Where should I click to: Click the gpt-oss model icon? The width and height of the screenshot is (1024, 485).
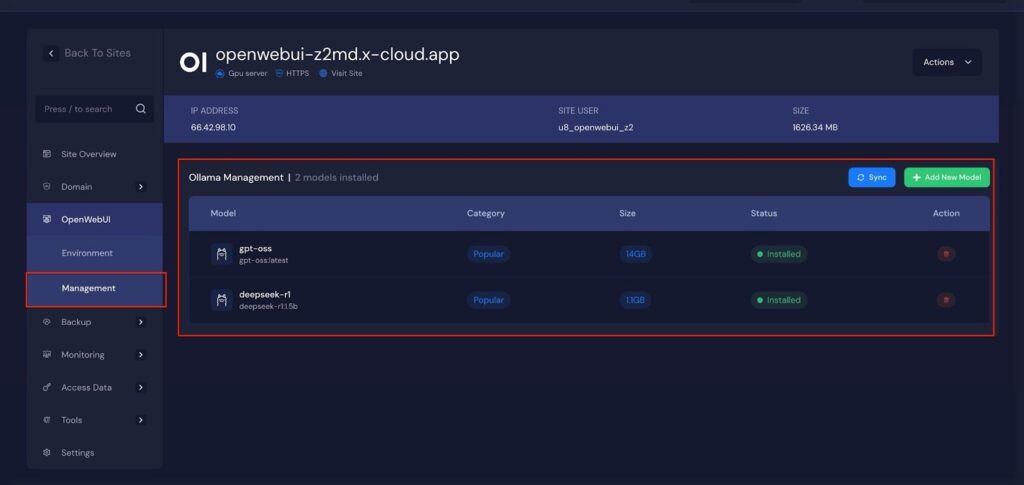[x=221, y=254]
